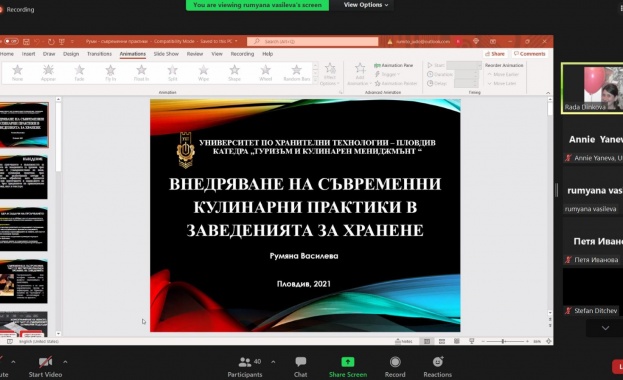Pick the Wipe animation effect
Viewport: 623px width, 380px height.
pyautogui.click(x=203, y=73)
